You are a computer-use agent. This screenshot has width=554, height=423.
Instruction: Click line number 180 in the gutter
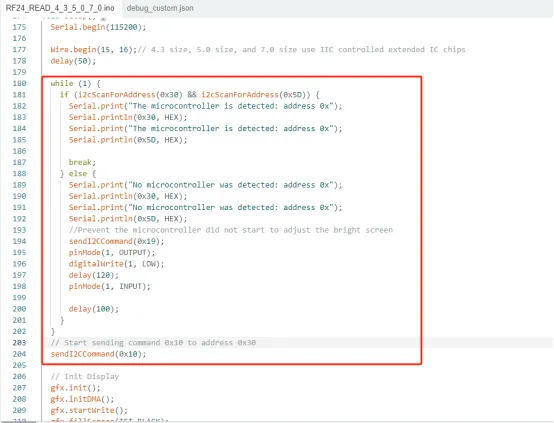coord(19,83)
